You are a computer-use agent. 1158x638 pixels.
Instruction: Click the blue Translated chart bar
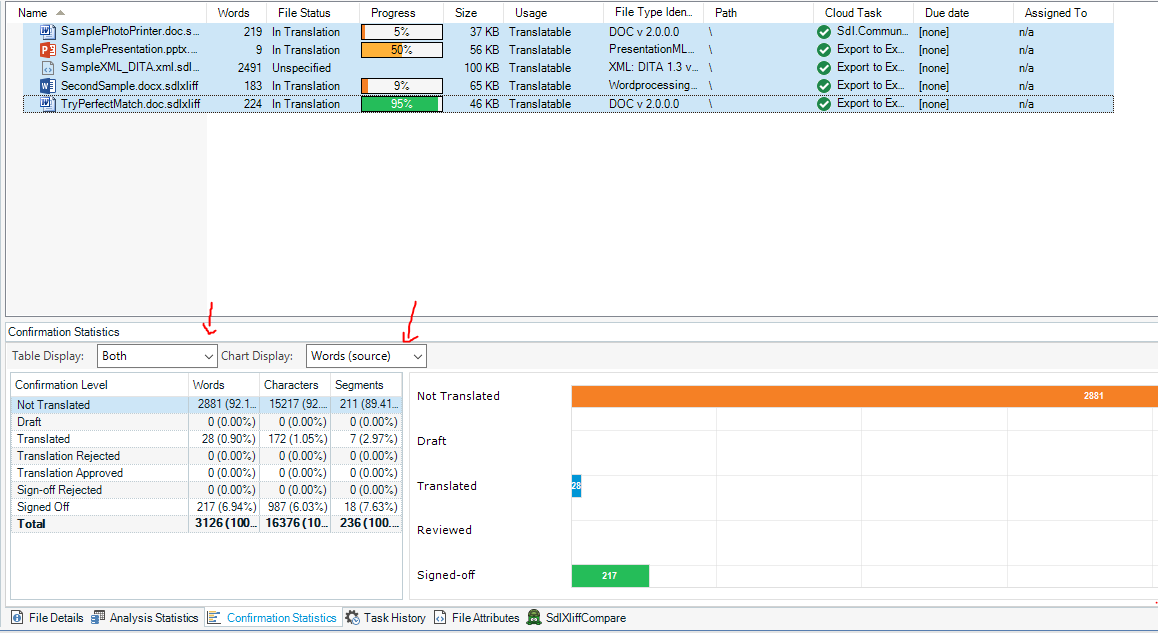576,486
